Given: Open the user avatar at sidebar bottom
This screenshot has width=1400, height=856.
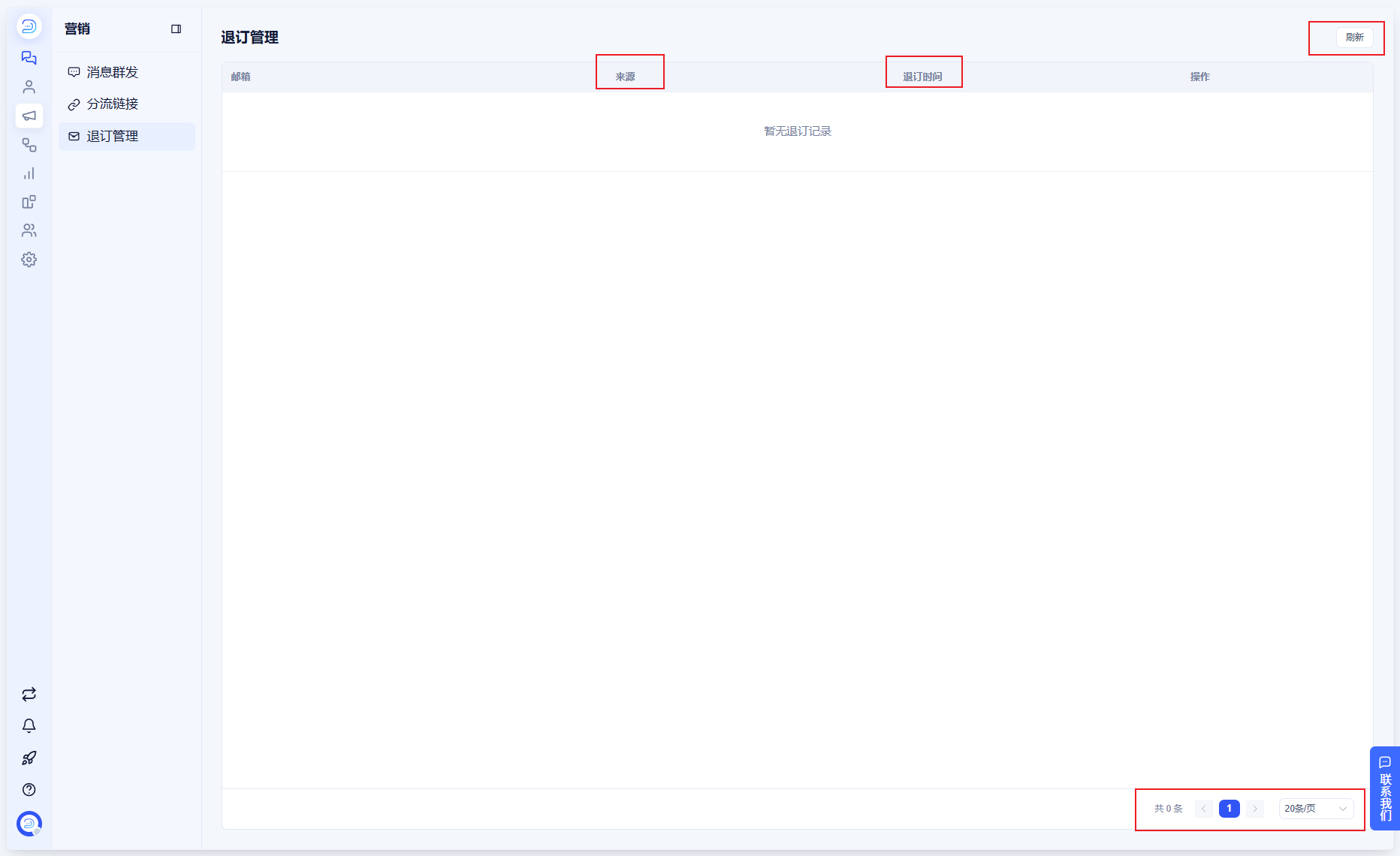Looking at the screenshot, I should 29,824.
